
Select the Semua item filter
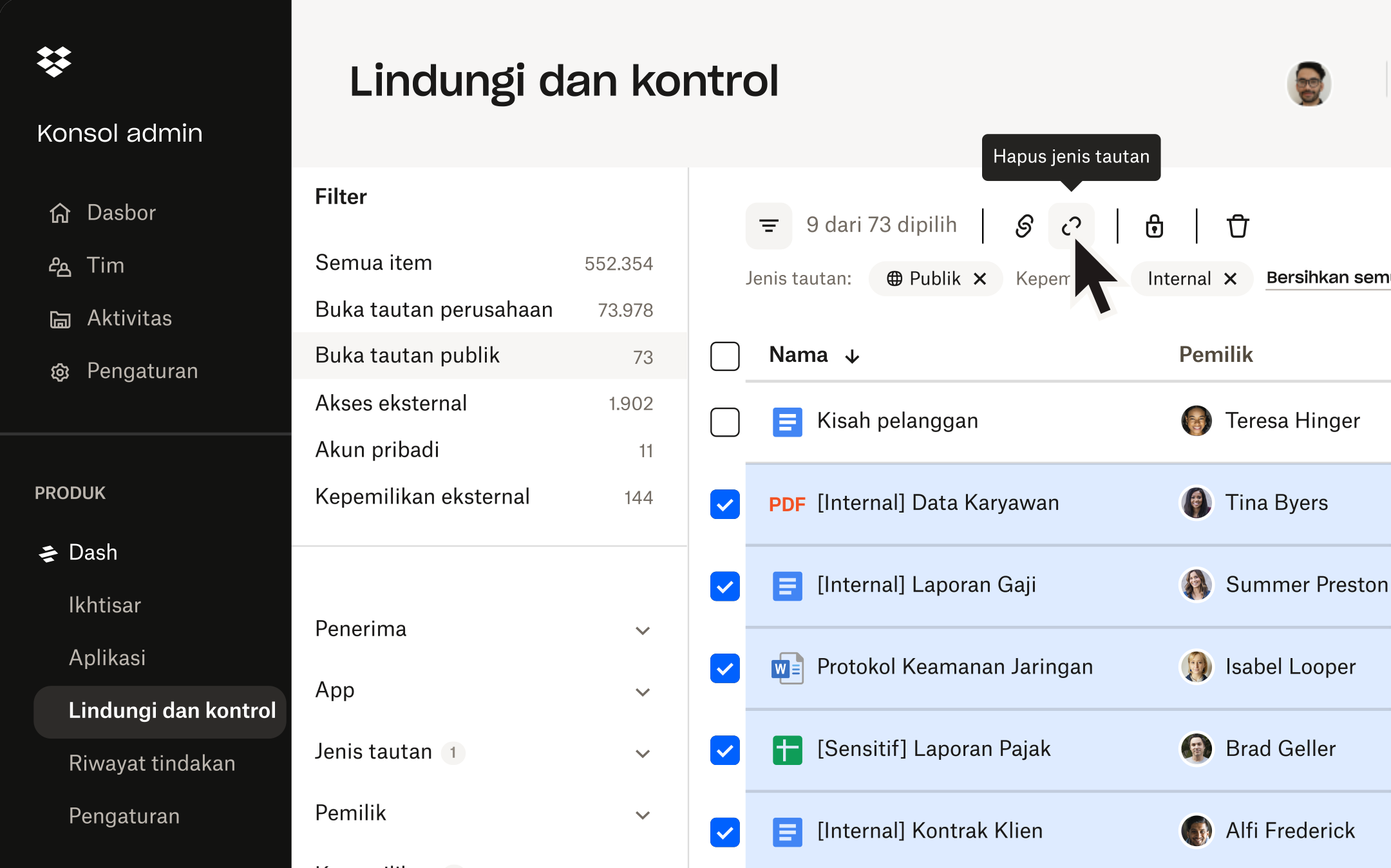484,263
